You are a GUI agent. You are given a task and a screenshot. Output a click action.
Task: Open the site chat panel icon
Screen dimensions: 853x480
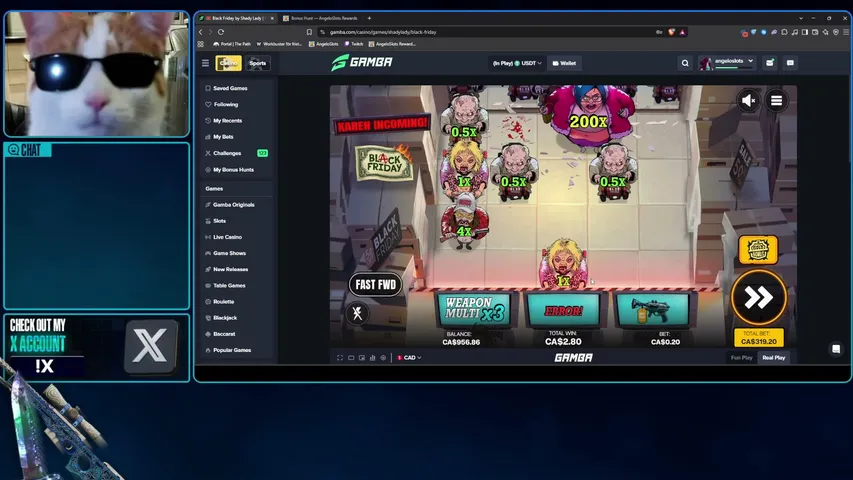point(790,63)
